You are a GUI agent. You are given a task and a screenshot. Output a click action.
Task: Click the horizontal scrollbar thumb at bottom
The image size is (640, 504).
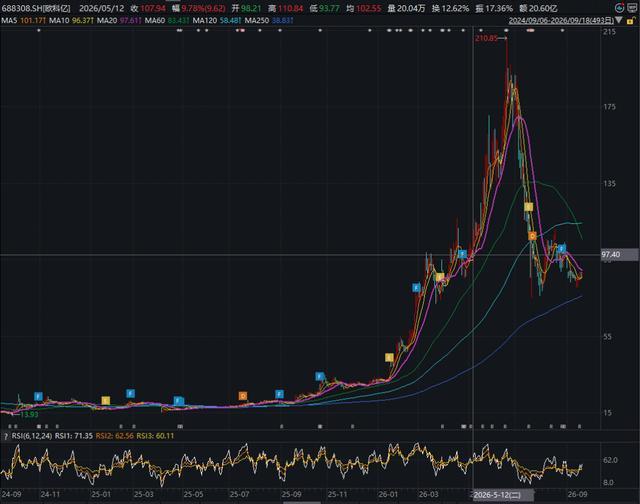(302, 502)
